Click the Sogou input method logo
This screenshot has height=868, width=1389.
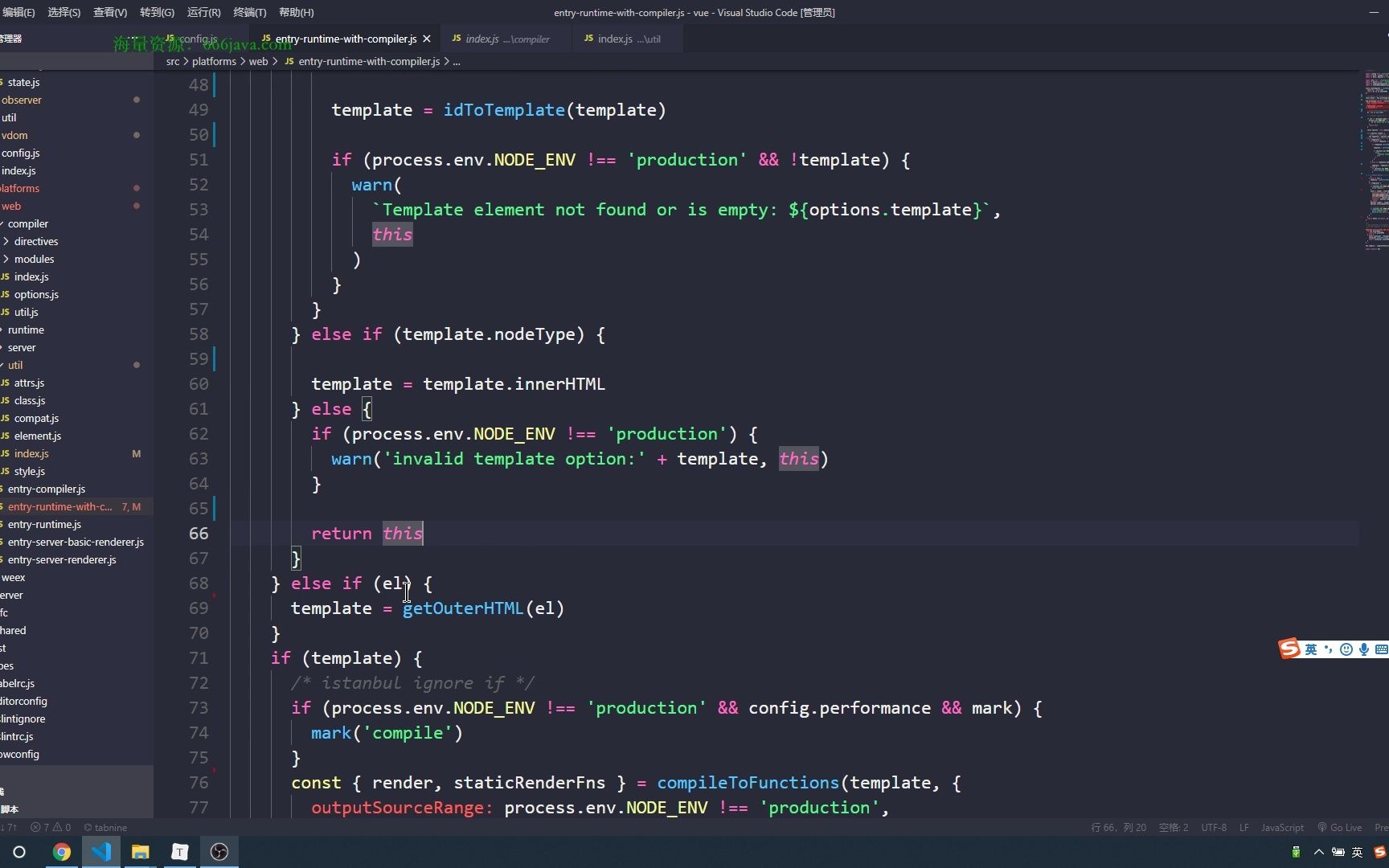1289,649
